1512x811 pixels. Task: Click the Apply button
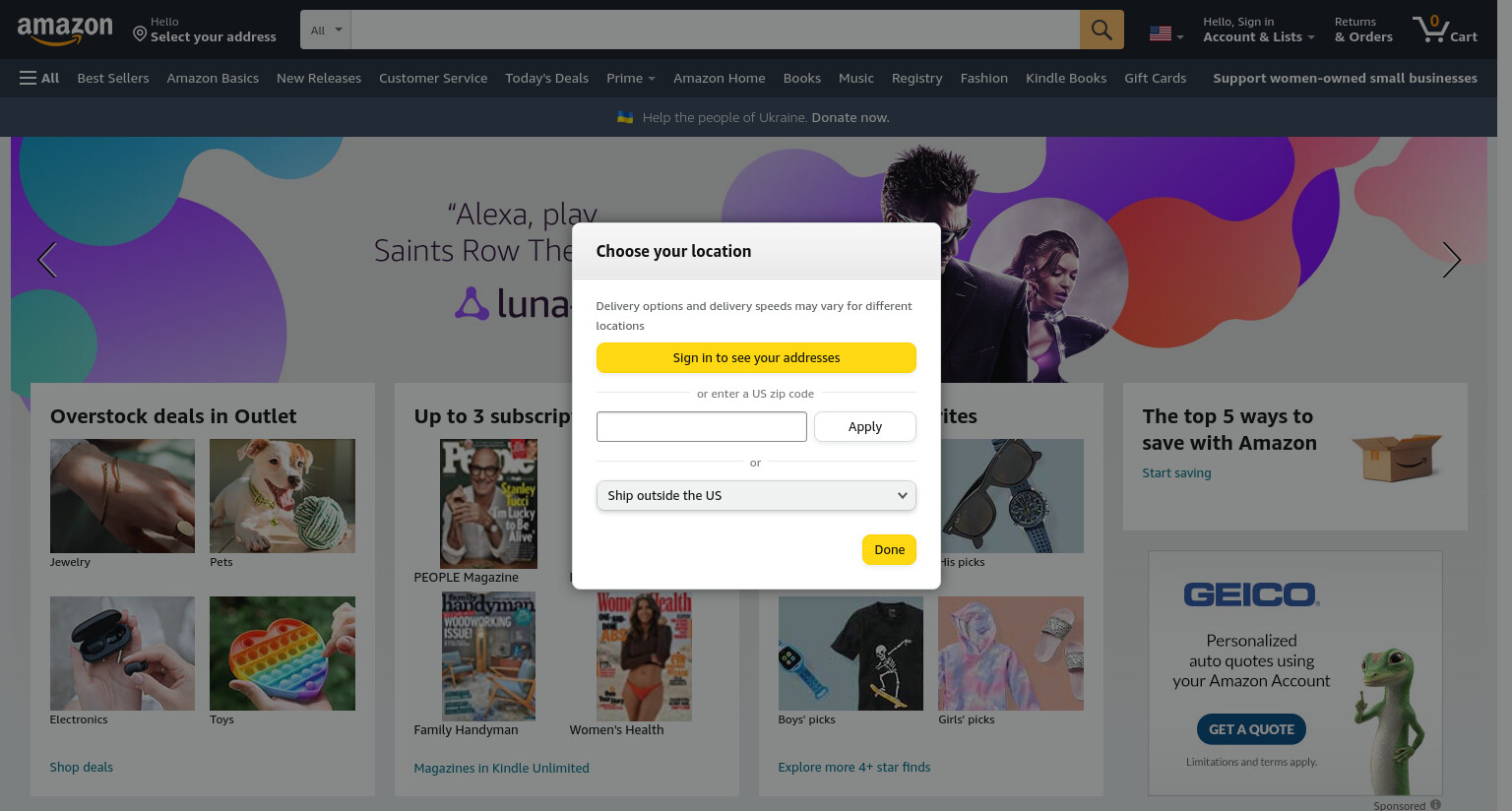(x=865, y=426)
